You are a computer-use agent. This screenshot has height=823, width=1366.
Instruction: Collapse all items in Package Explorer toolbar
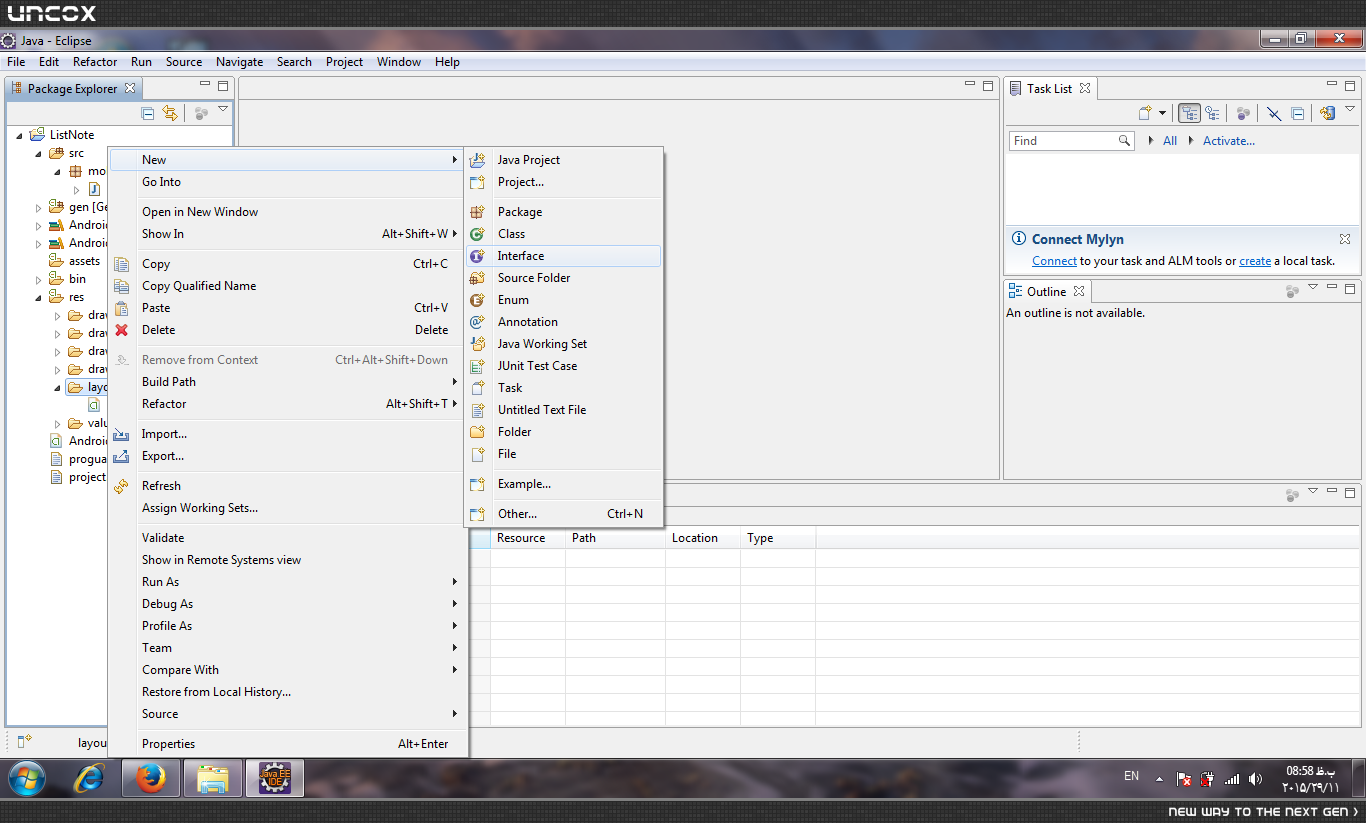point(148,113)
